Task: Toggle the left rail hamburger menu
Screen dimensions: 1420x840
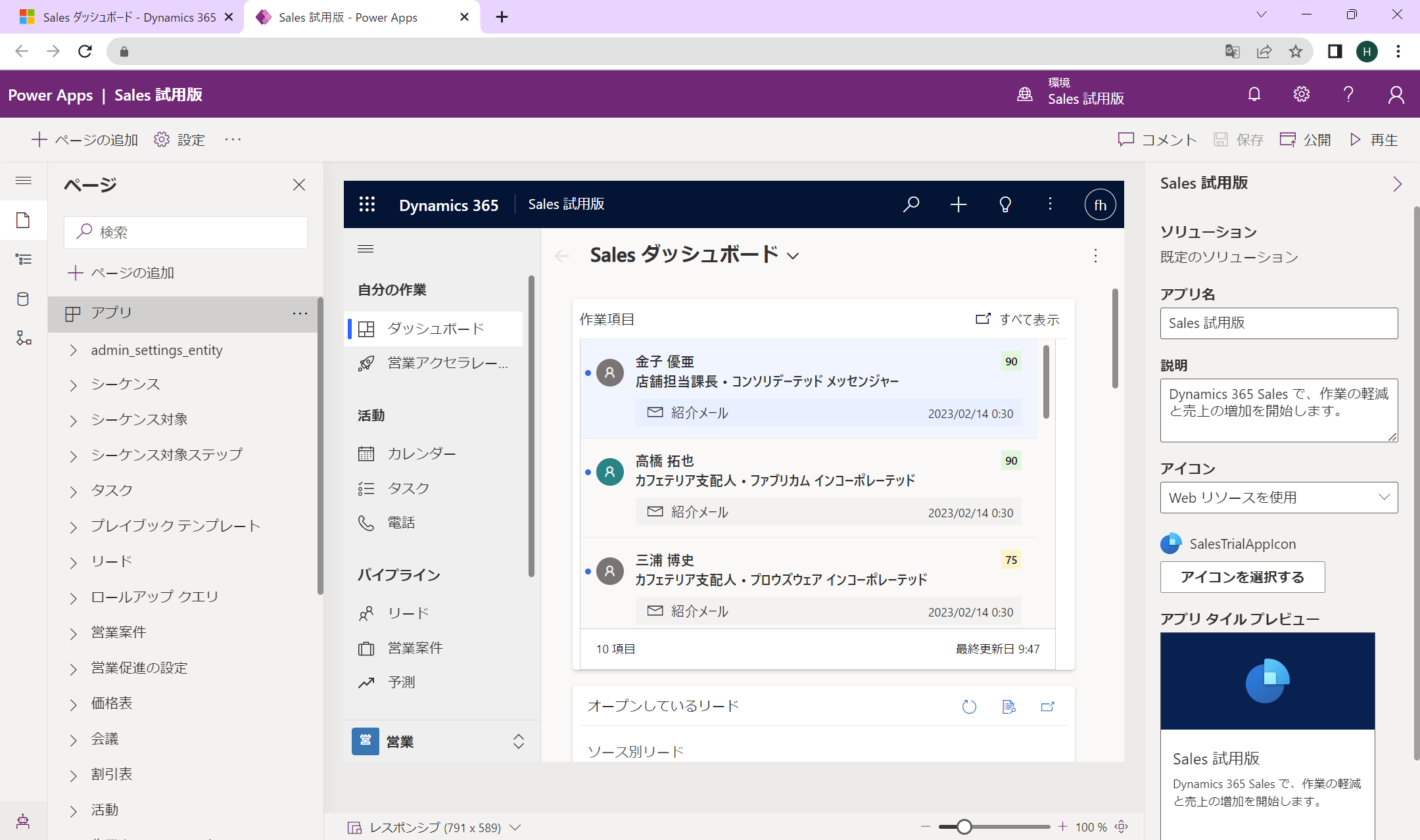Action: (23, 181)
